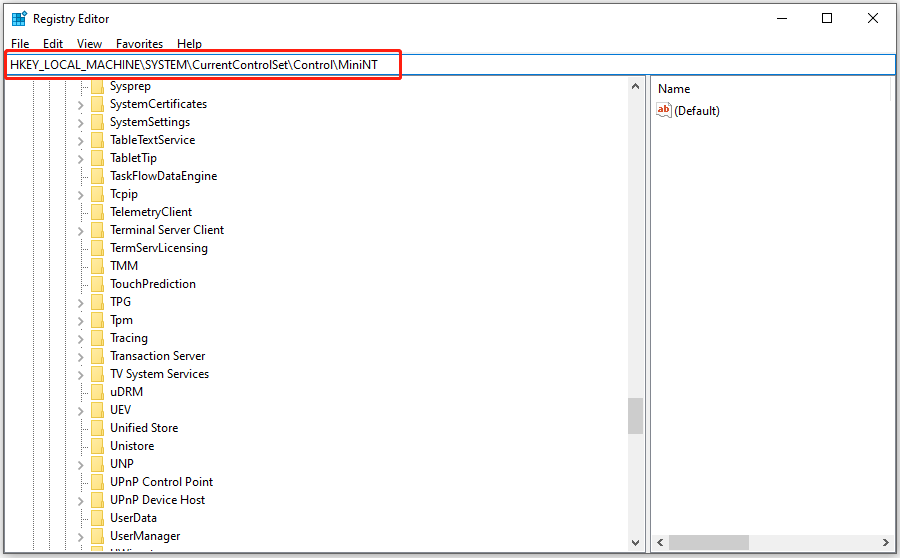The height and width of the screenshot is (558, 900).
Task: Open the File menu
Action: [20, 44]
